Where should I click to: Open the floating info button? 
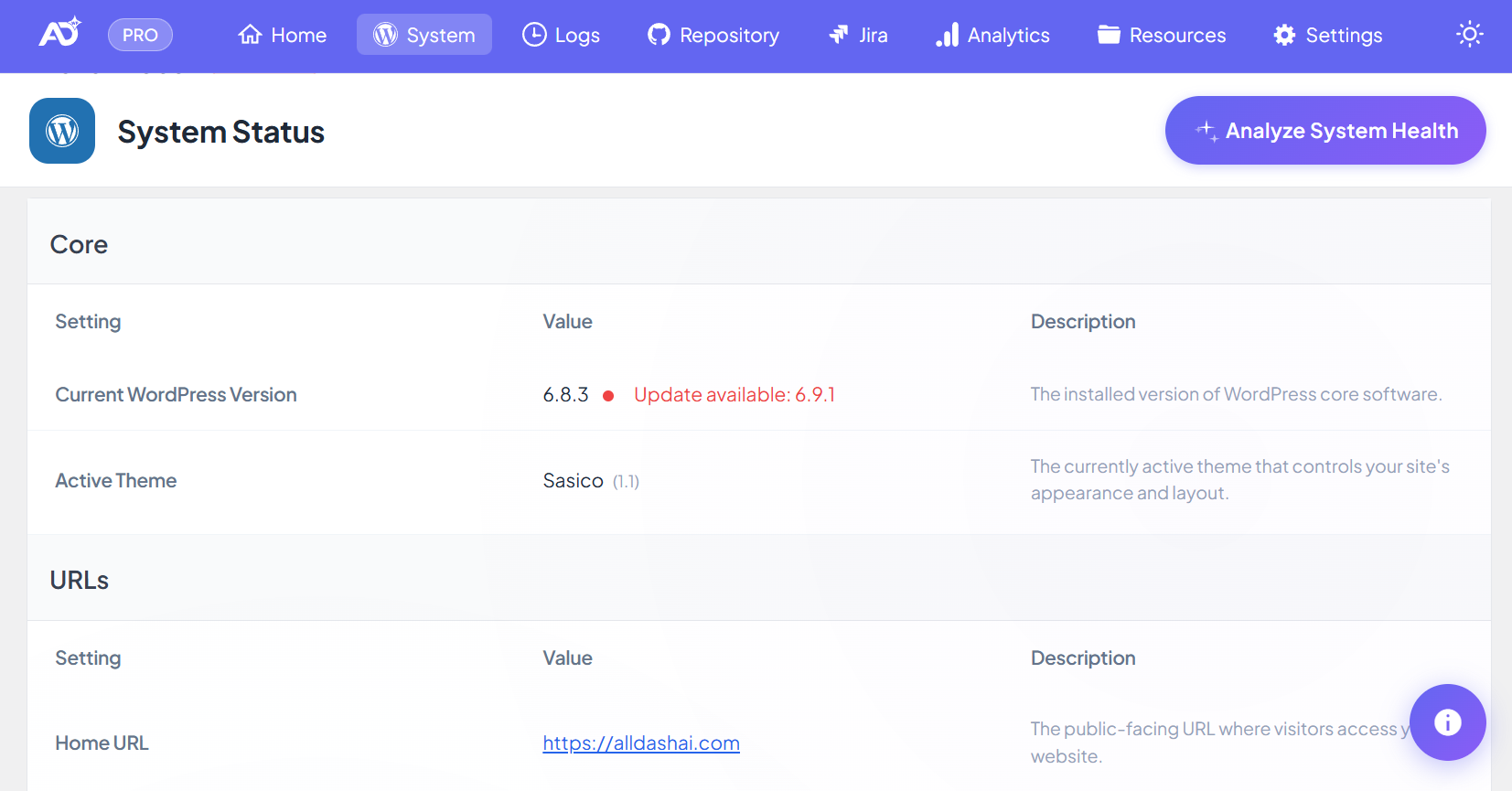click(1447, 722)
